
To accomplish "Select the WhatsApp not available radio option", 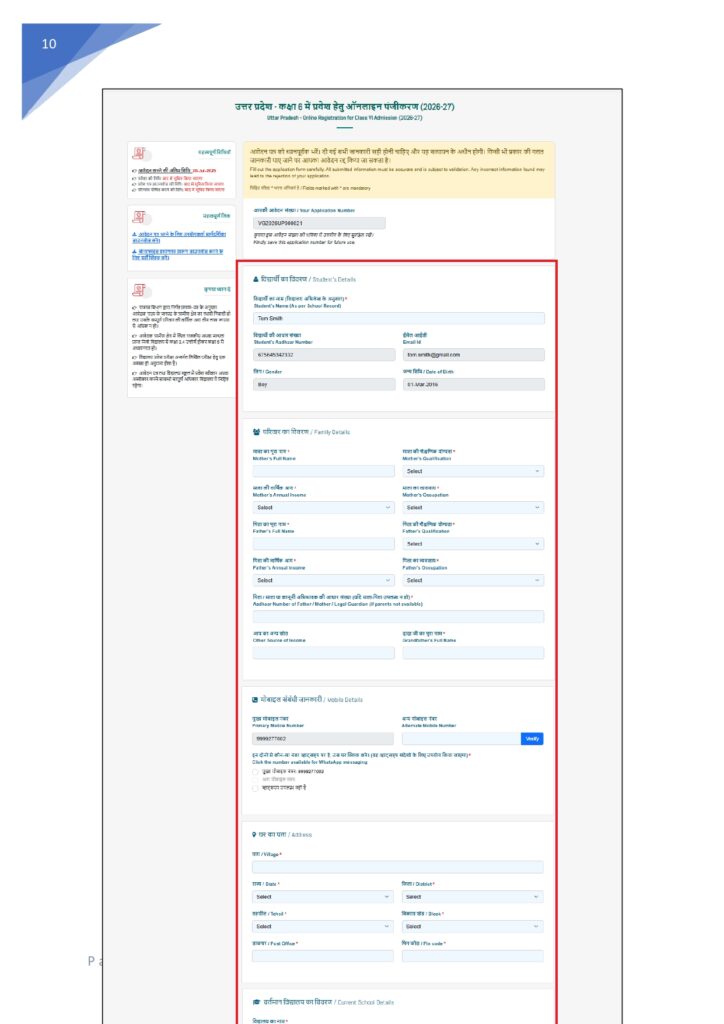I will click(x=255, y=788).
